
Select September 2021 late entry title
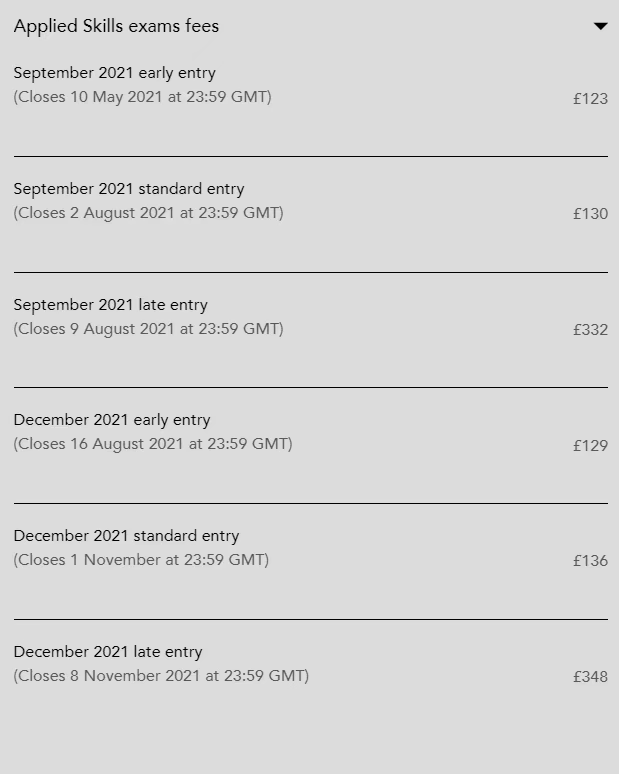[110, 305]
